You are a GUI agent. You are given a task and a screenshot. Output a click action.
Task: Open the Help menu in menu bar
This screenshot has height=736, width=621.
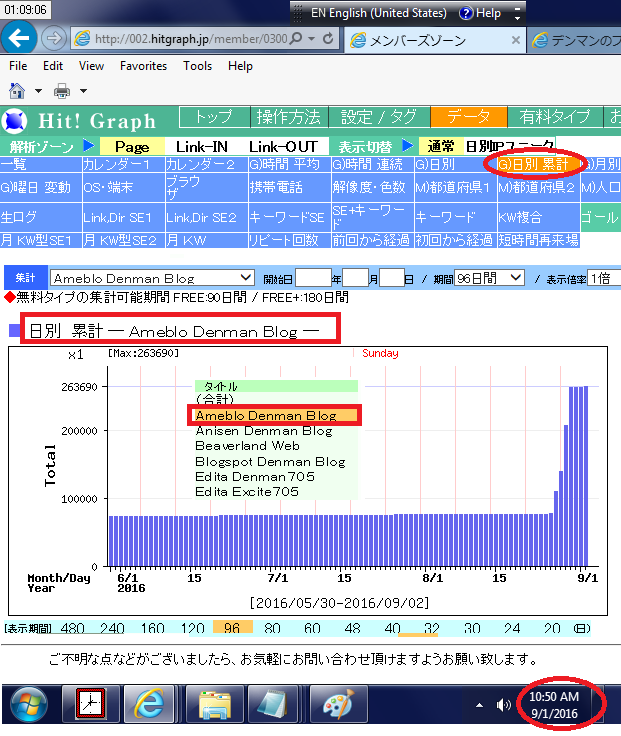point(240,66)
